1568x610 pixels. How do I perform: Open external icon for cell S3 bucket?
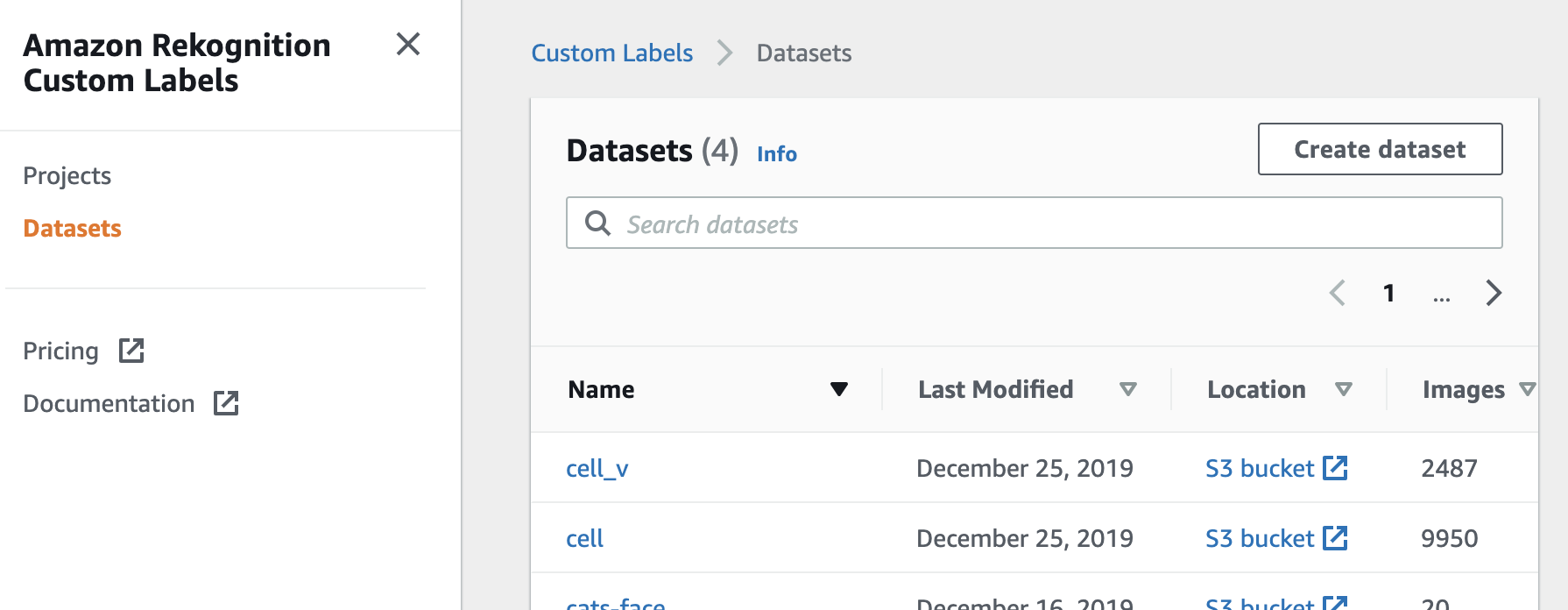[x=1335, y=538]
